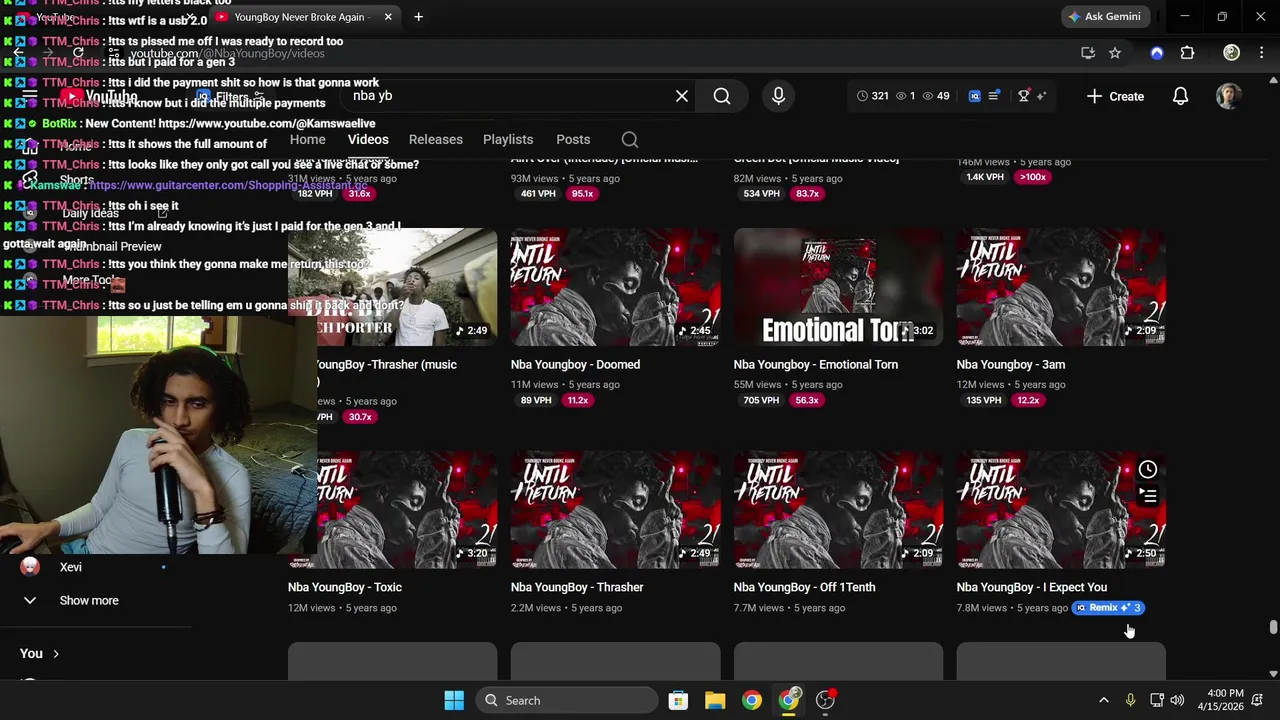Click the Create button
The height and width of the screenshot is (720, 1280).
click(1115, 96)
